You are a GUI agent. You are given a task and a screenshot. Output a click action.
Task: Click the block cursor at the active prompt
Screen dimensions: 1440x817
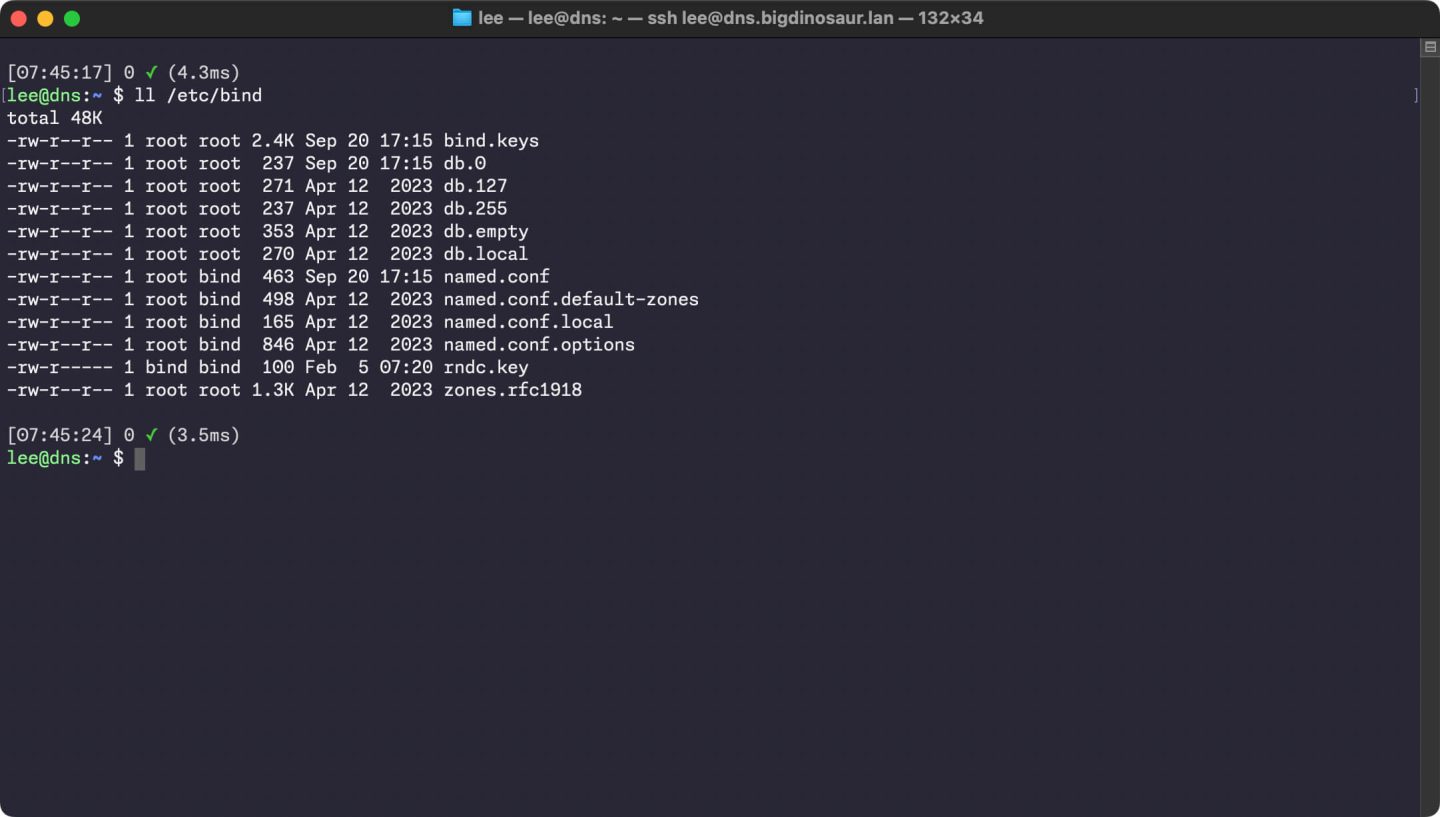140,458
